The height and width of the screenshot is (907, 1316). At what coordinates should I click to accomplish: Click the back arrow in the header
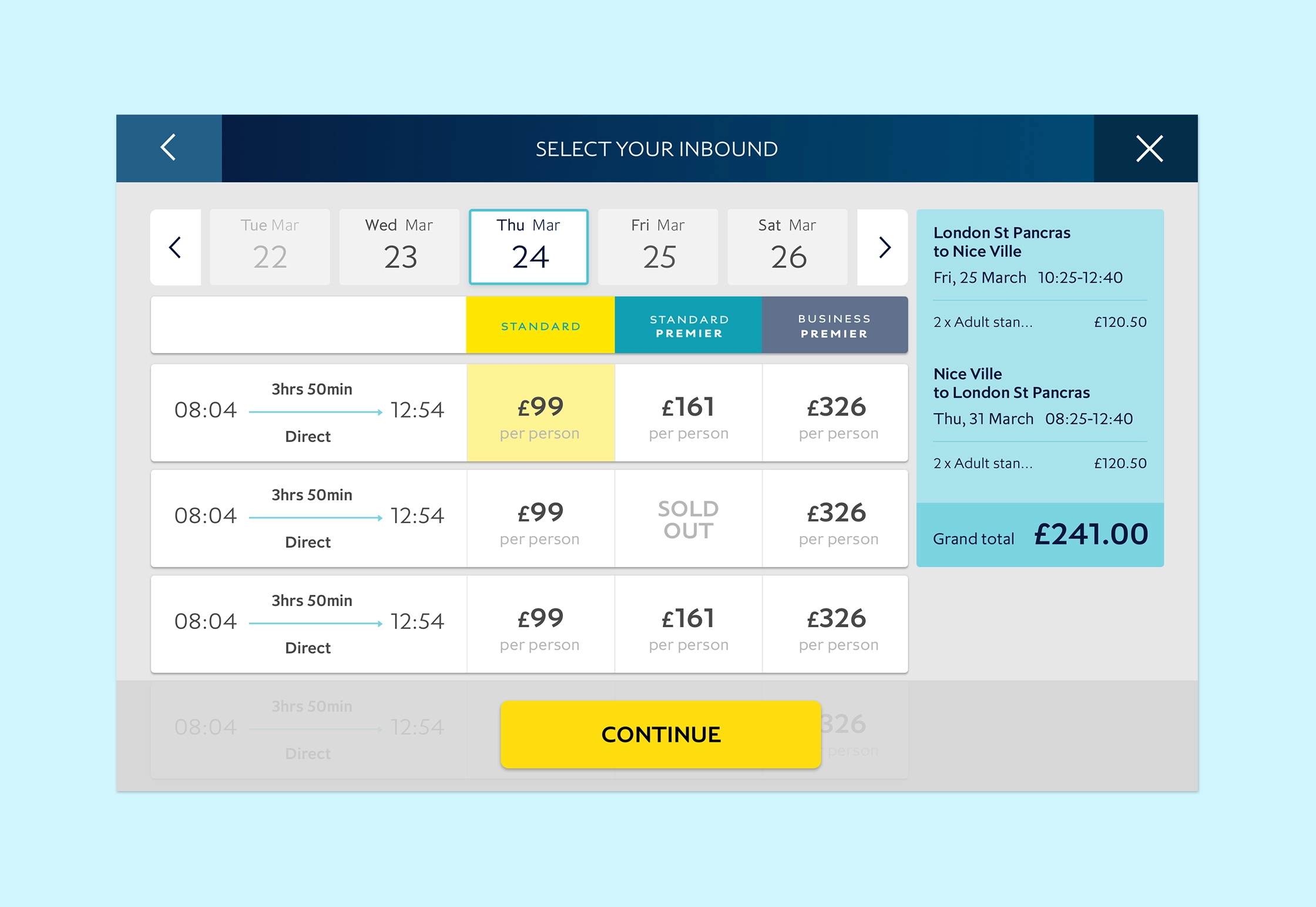[169, 148]
